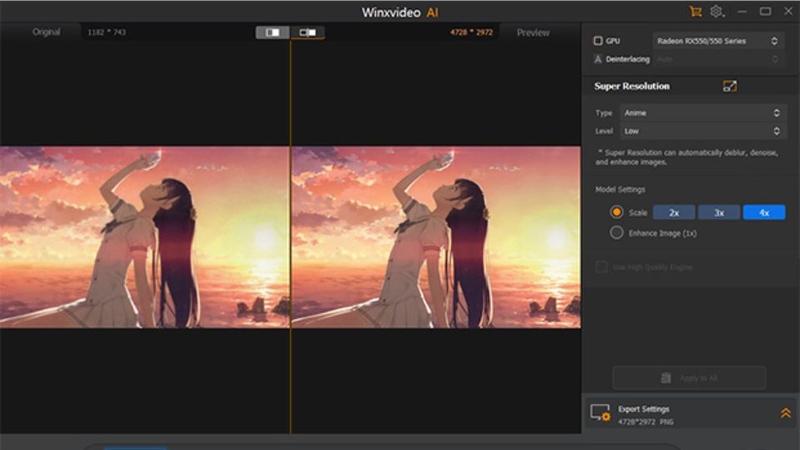The image size is (800, 450).
Task: Click the Deinterlacing icon
Action: 597,59
